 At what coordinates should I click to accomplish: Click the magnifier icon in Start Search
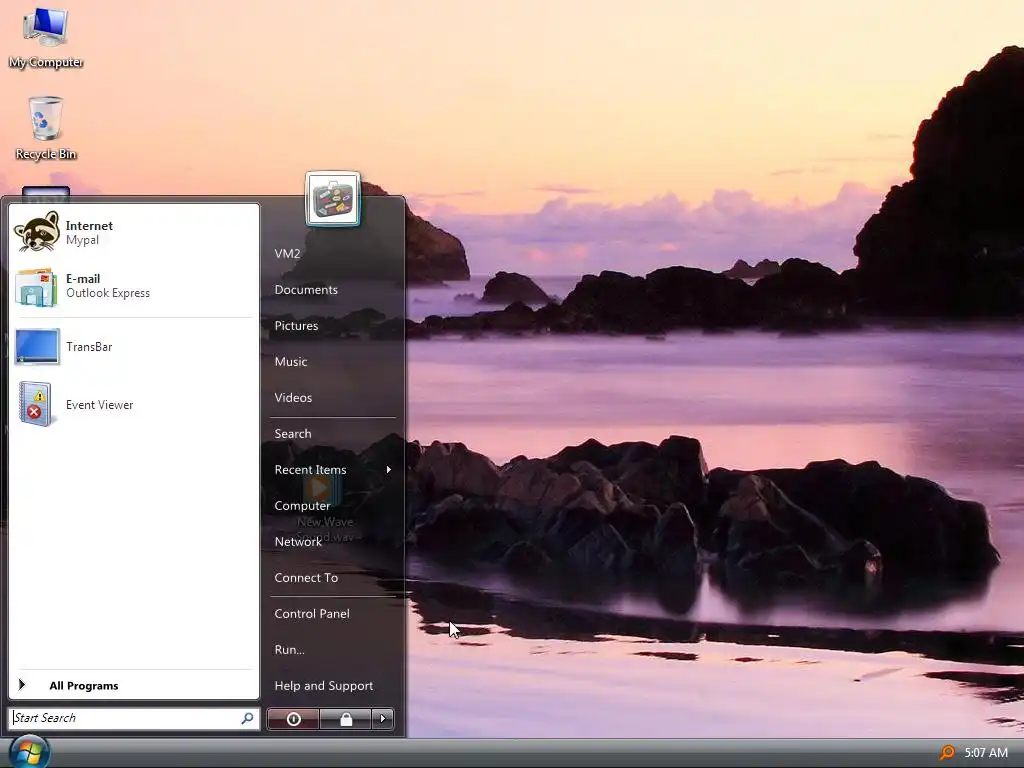pos(248,718)
